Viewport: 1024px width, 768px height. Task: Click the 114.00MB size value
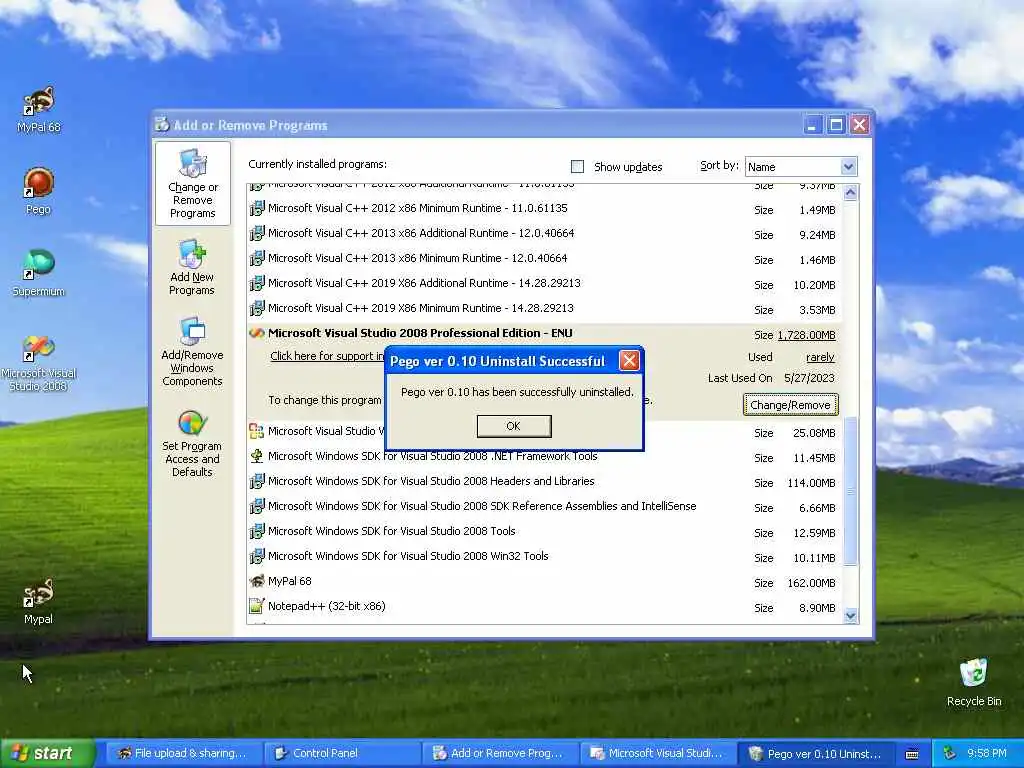(x=811, y=483)
